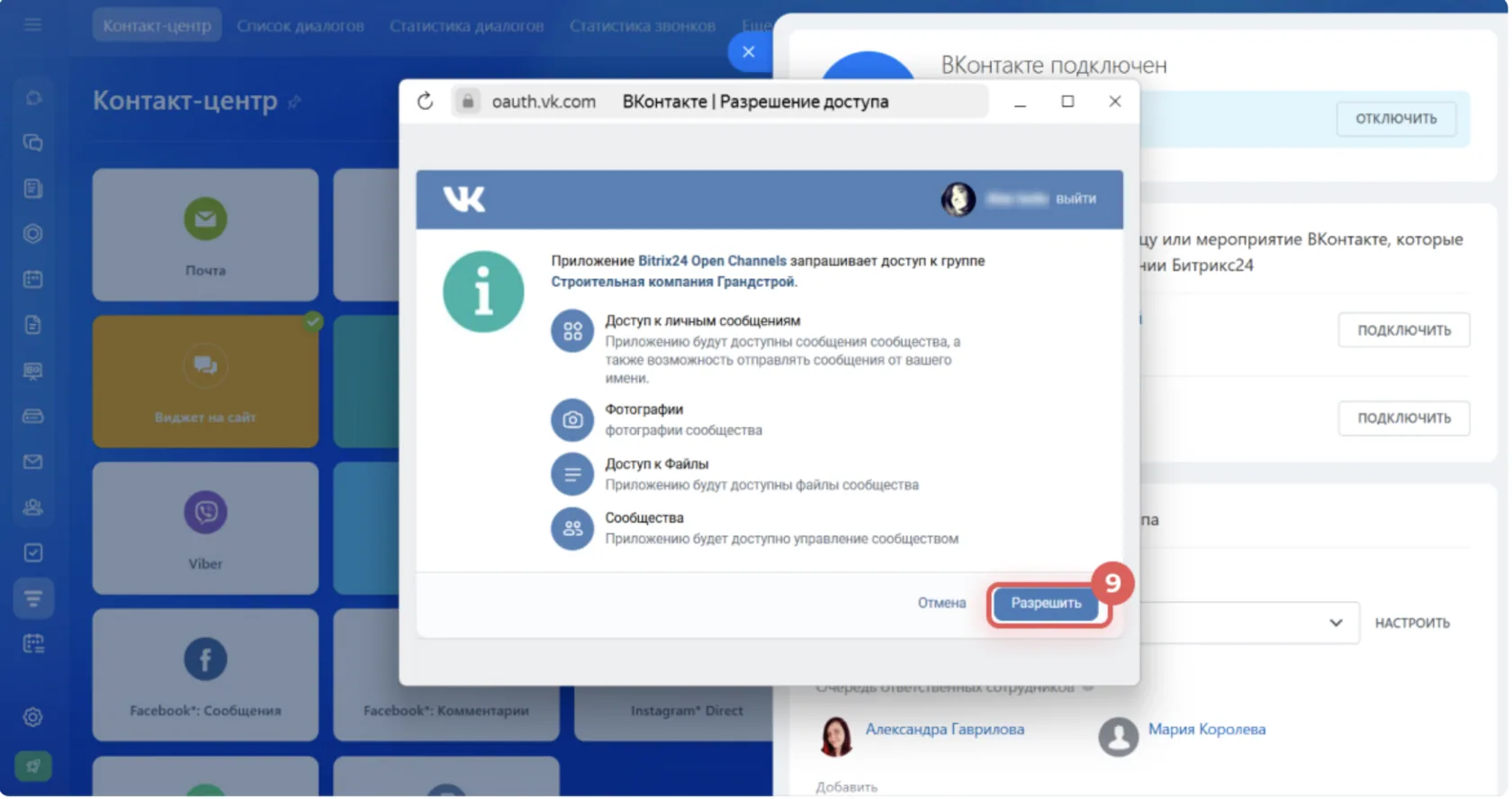The width and height of the screenshot is (1512, 799).
Task: Click the user avatar in VK header
Action: [958, 199]
